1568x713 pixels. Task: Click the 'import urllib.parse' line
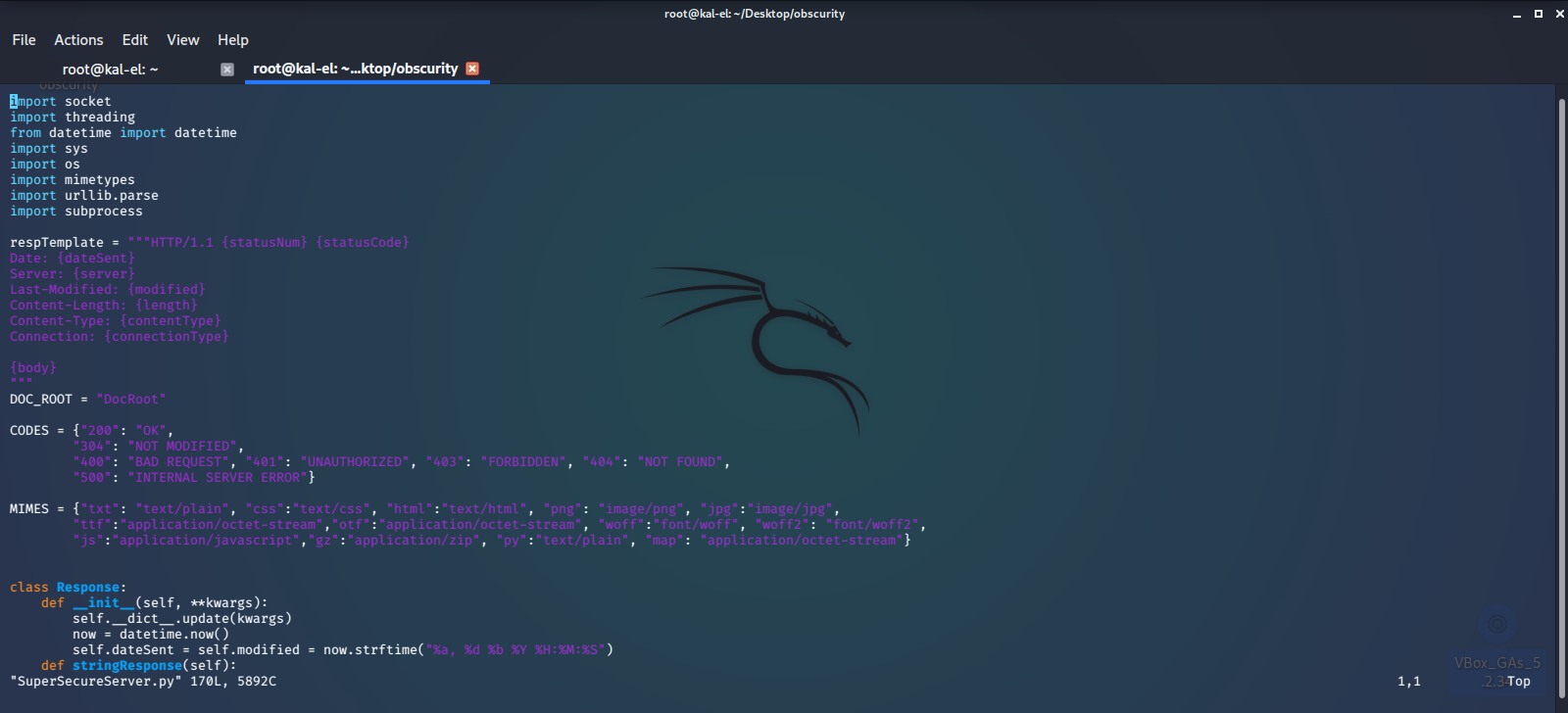(84, 196)
